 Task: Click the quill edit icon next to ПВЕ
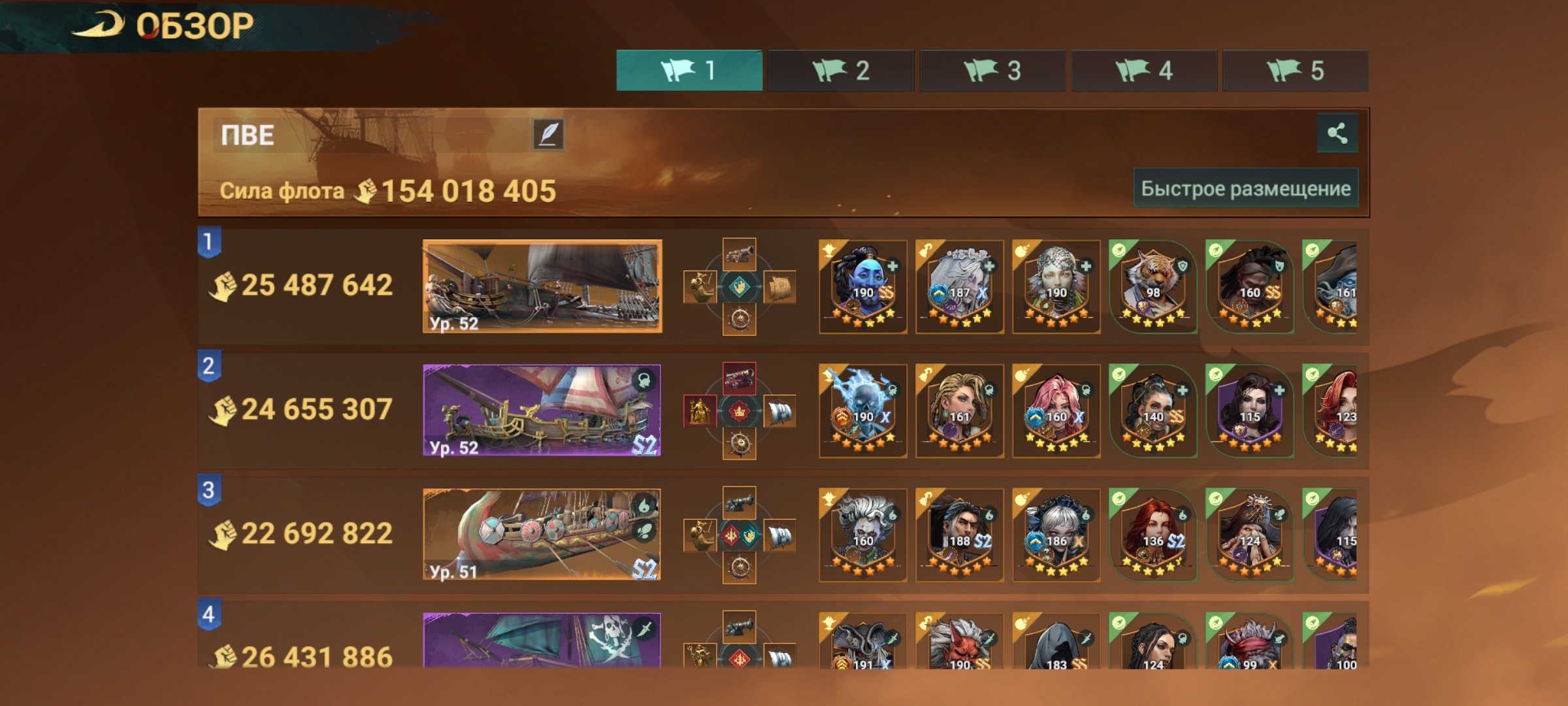tap(547, 135)
